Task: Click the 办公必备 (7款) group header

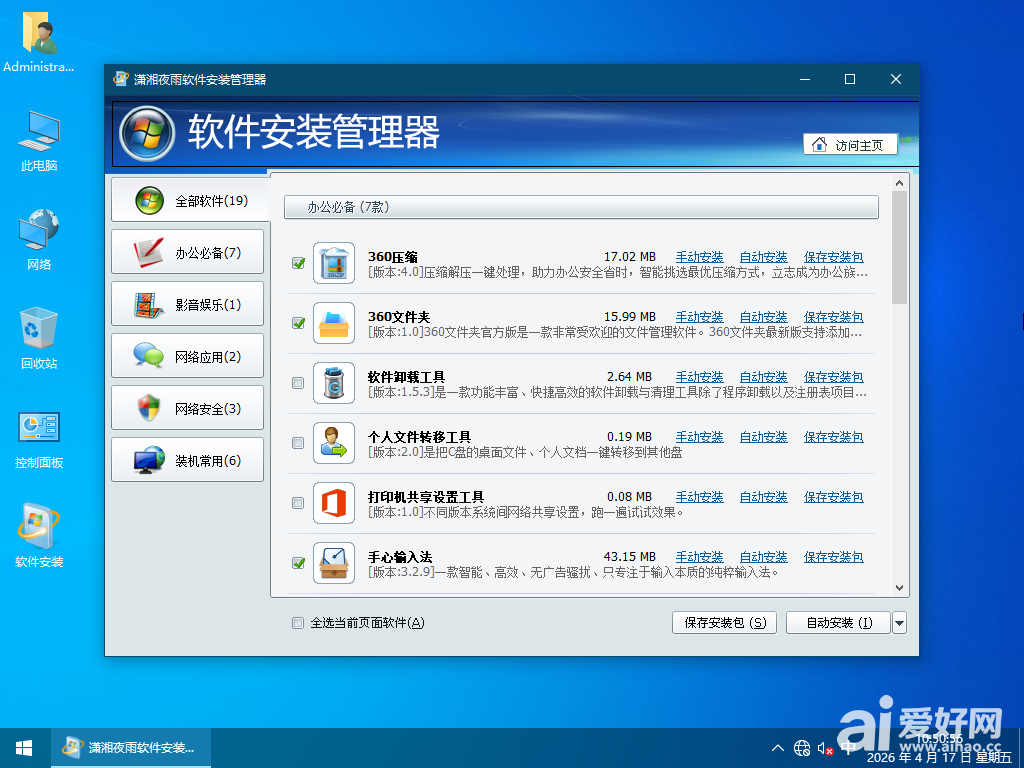Action: click(581, 207)
